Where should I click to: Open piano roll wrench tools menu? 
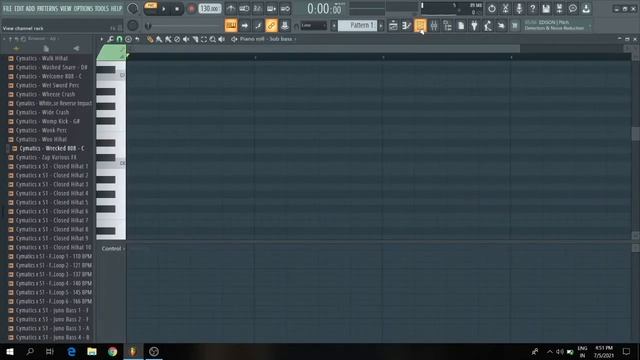pyautogui.click(x=110, y=39)
